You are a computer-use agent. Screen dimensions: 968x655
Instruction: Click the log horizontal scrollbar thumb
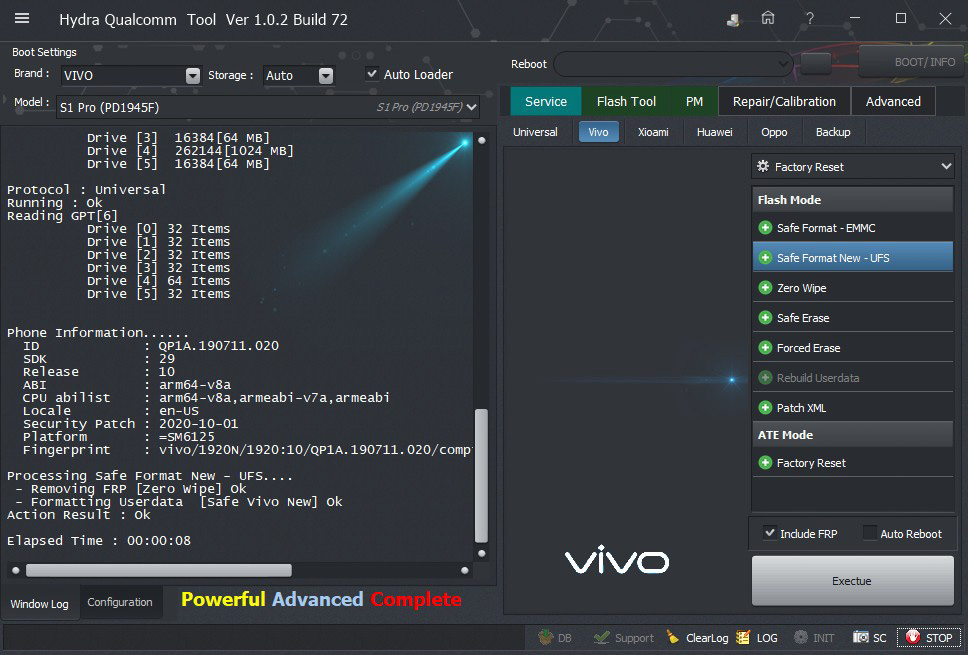pos(159,570)
